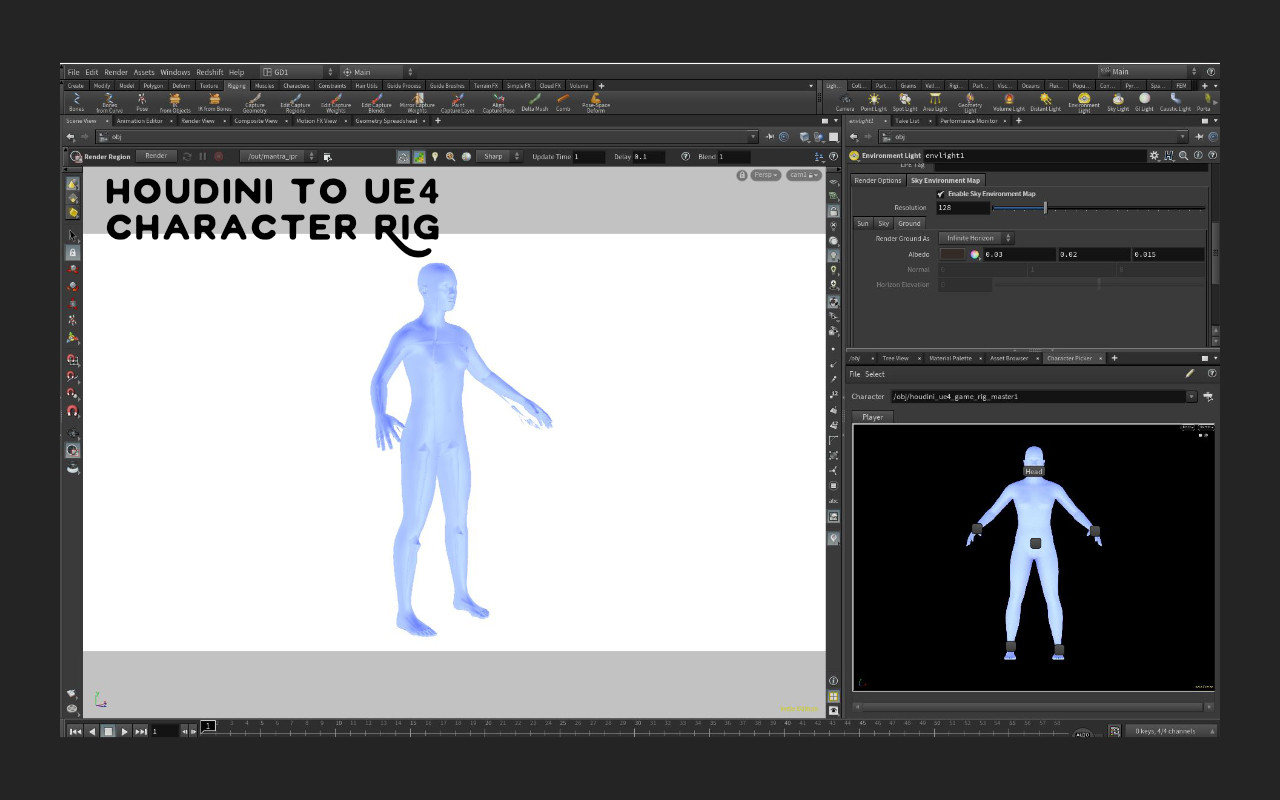Add a Caustic Light from the shelf
1280x800 pixels.
1175,102
